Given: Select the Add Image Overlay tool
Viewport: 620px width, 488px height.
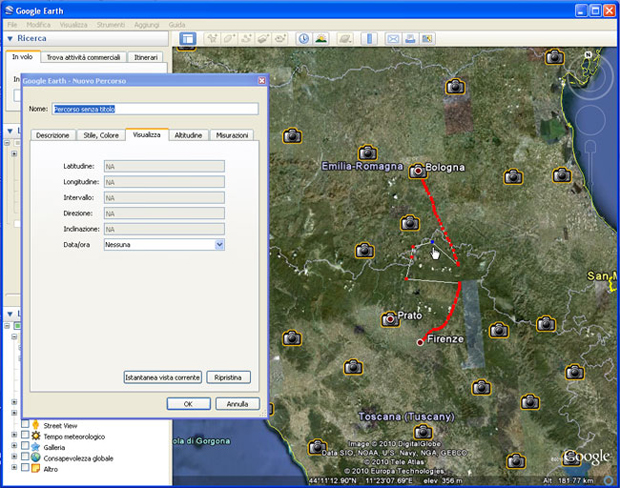Looking at the screenshot, I should (x=263, y=39).
